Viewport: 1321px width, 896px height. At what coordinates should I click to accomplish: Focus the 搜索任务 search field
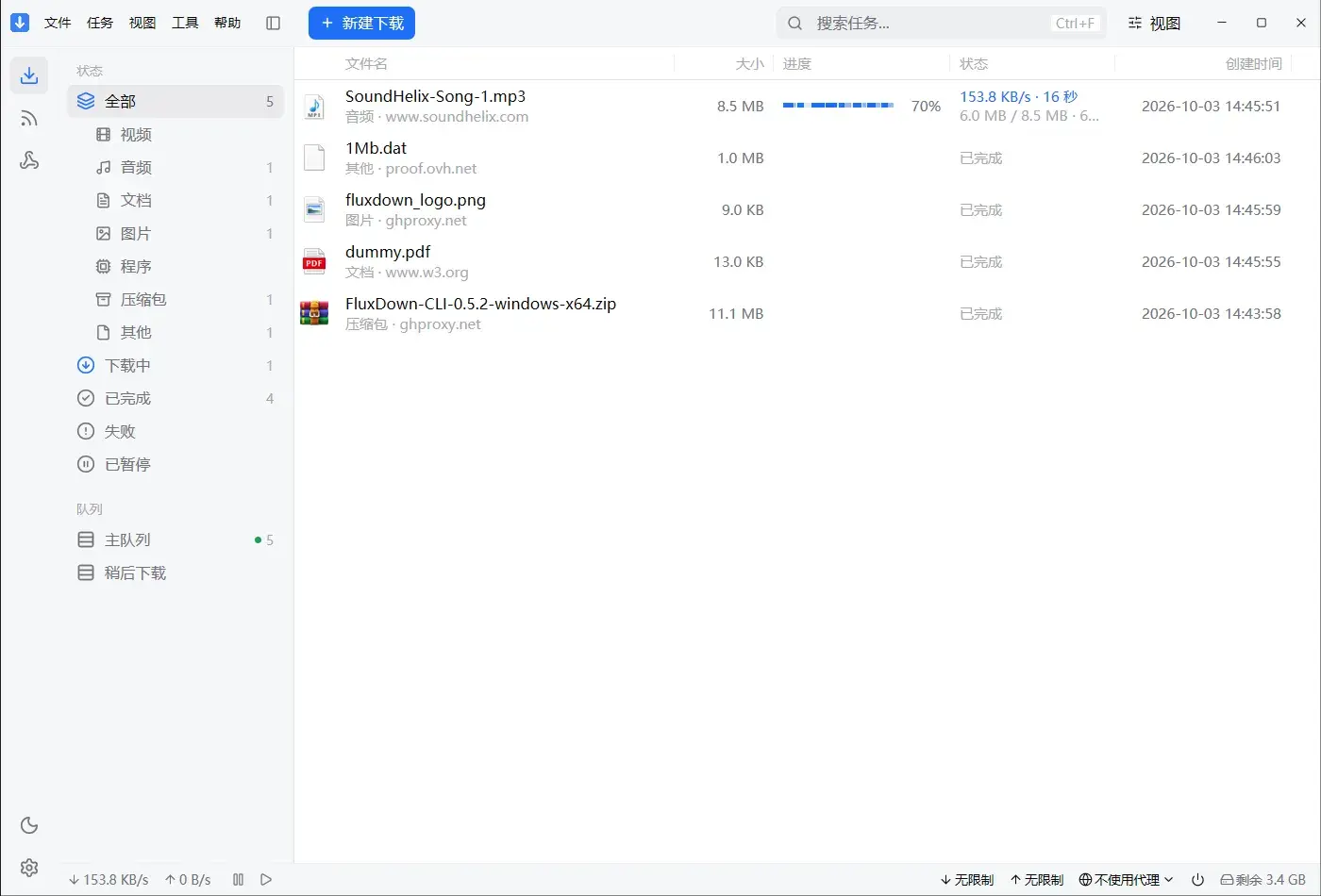click(x=941, y=23)
